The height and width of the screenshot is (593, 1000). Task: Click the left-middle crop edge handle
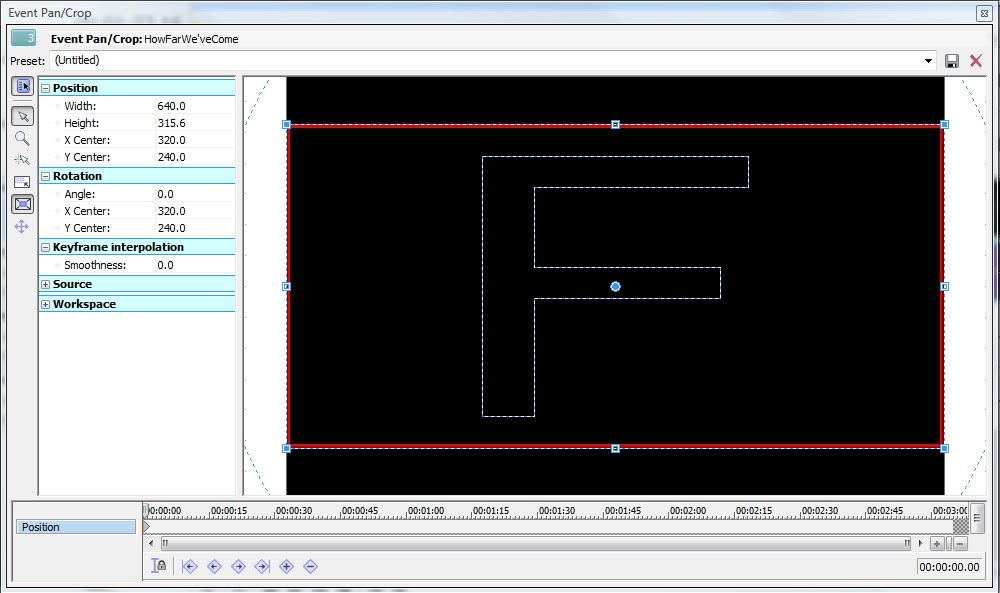coord(286,286)
